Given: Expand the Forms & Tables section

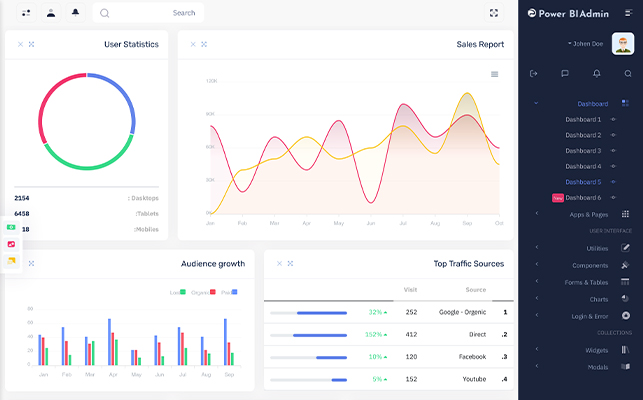Looking at the screenshot, I should [x=586, y=282].
